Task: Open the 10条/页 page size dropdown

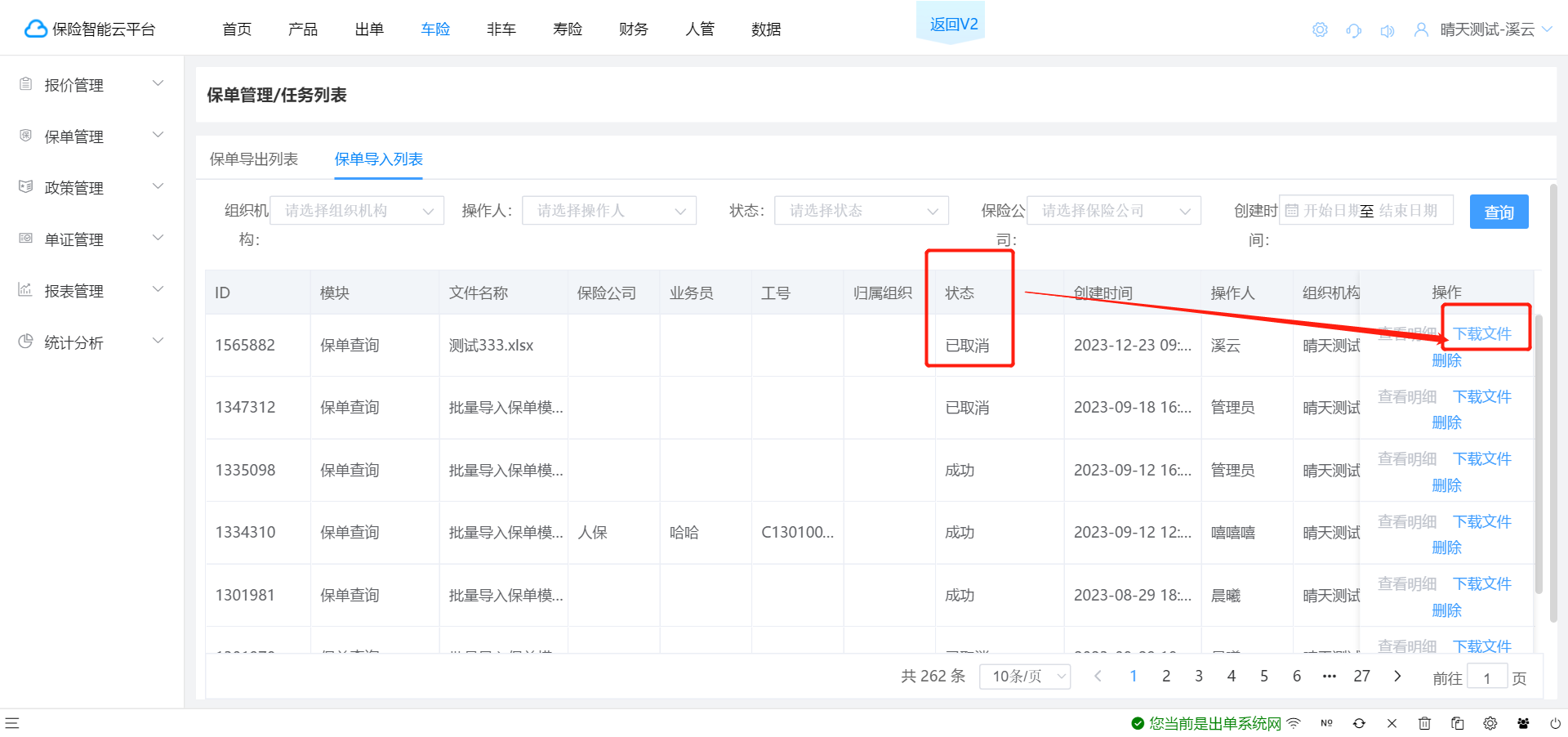Action: click(1025, 677)
